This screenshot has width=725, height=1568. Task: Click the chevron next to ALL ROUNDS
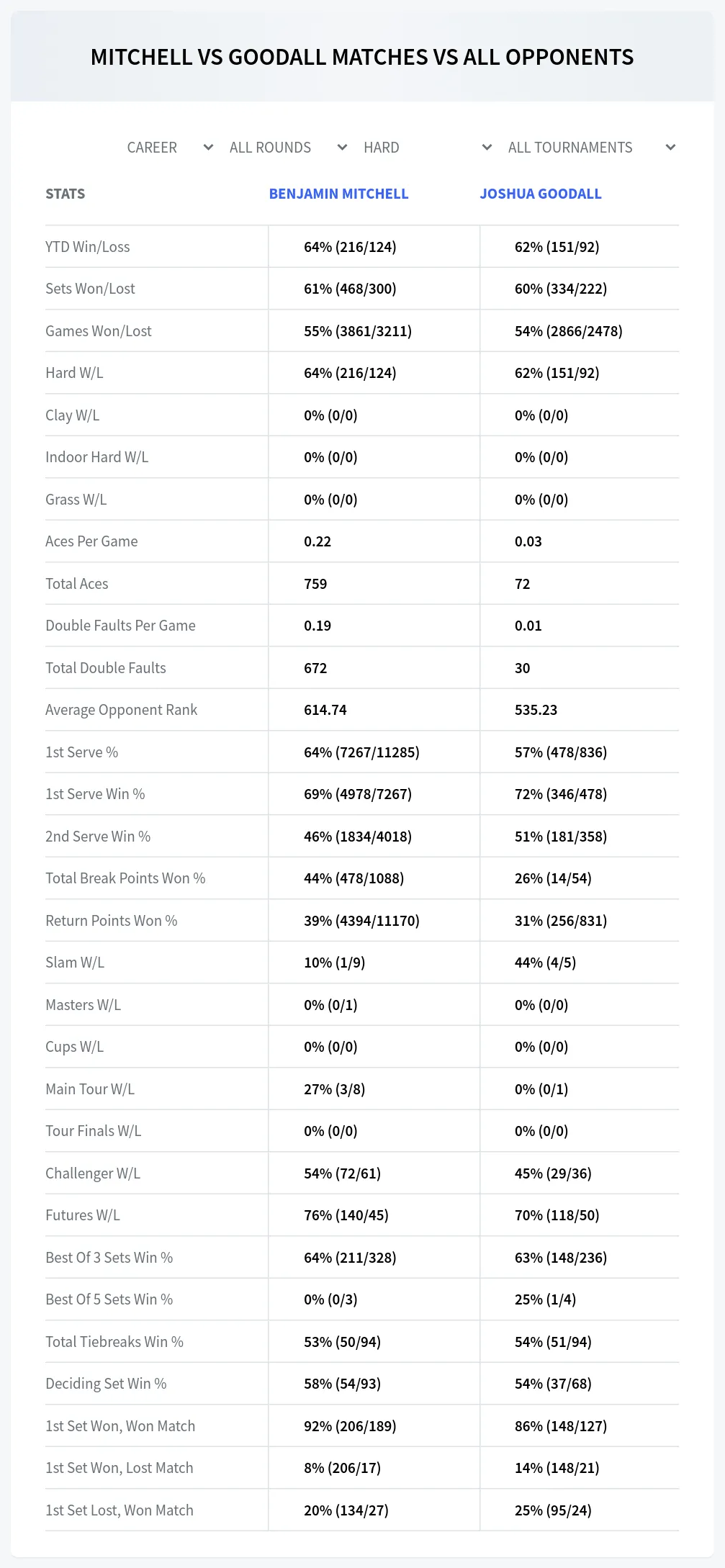(x=342, y=148)
